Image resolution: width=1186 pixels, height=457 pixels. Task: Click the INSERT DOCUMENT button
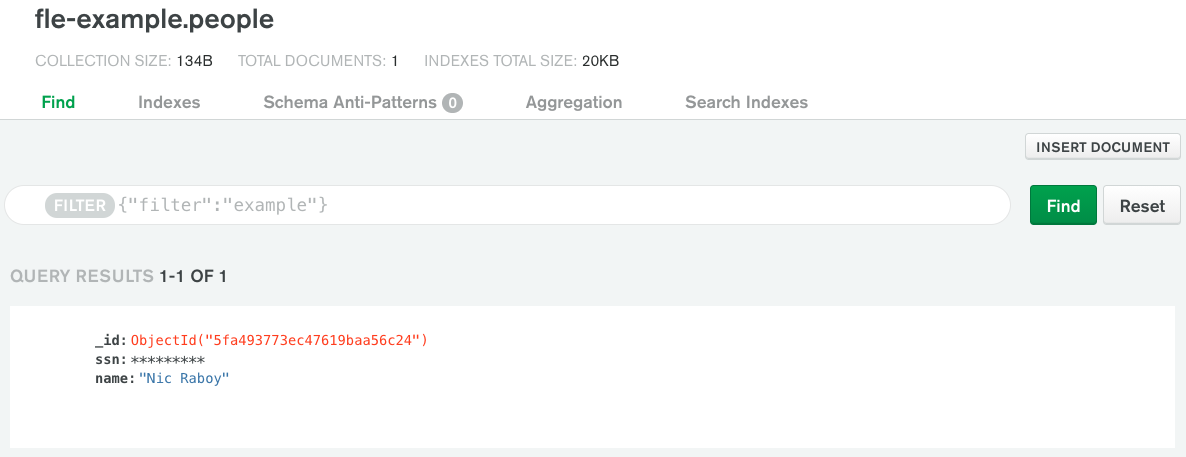(1102, 147)
